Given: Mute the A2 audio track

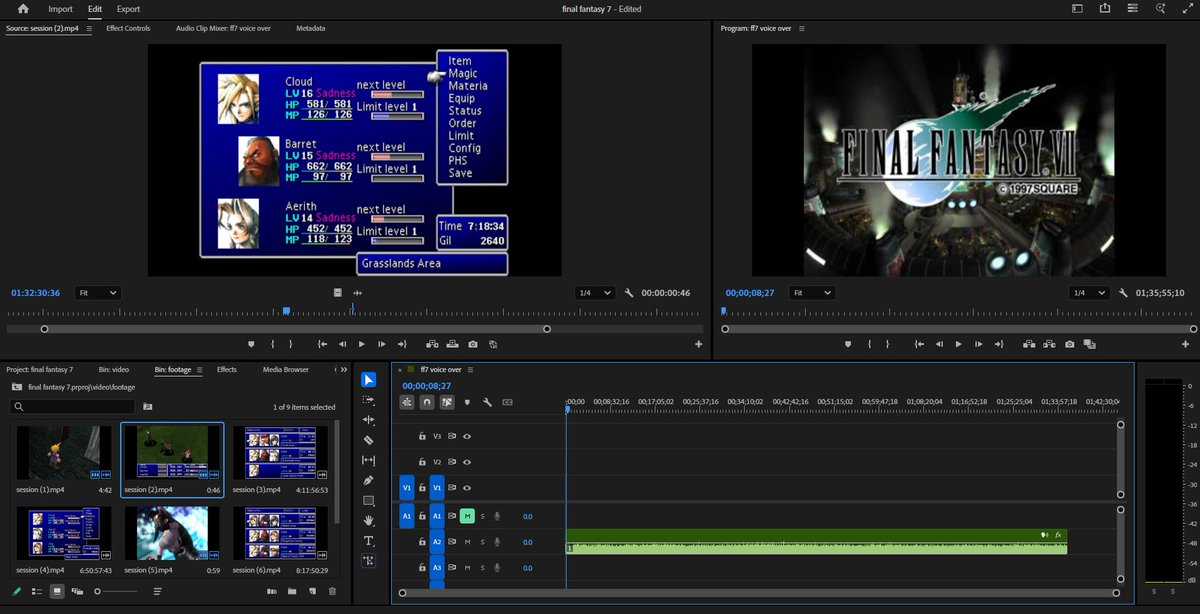Looking at the screenshot, I should point(467,542).
